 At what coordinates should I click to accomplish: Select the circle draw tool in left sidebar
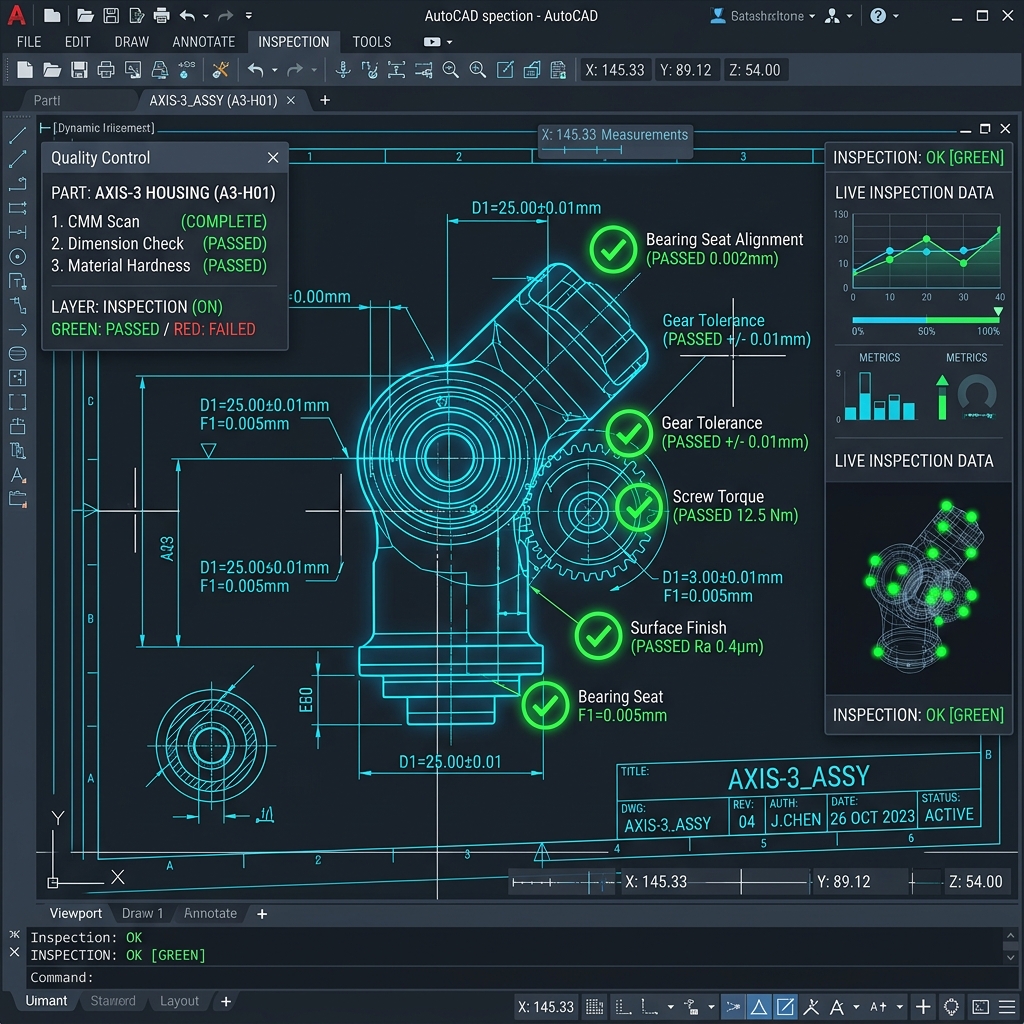(18, 257)
